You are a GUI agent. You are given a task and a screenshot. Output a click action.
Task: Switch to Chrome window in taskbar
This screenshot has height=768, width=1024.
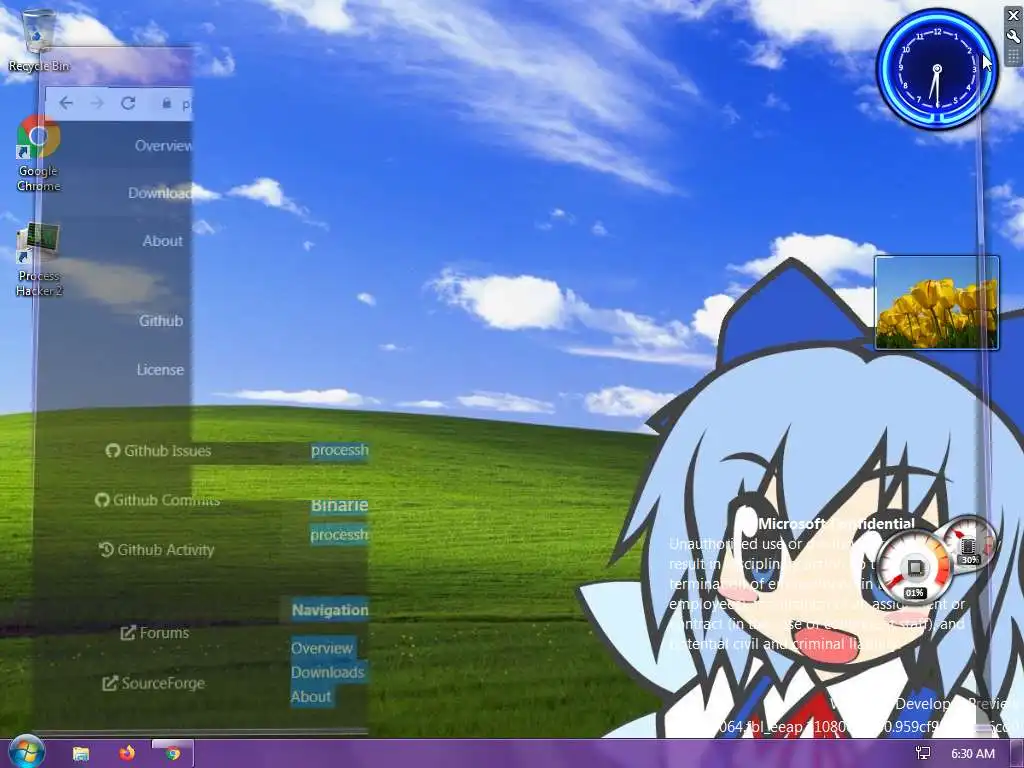[x=172, y=753]
